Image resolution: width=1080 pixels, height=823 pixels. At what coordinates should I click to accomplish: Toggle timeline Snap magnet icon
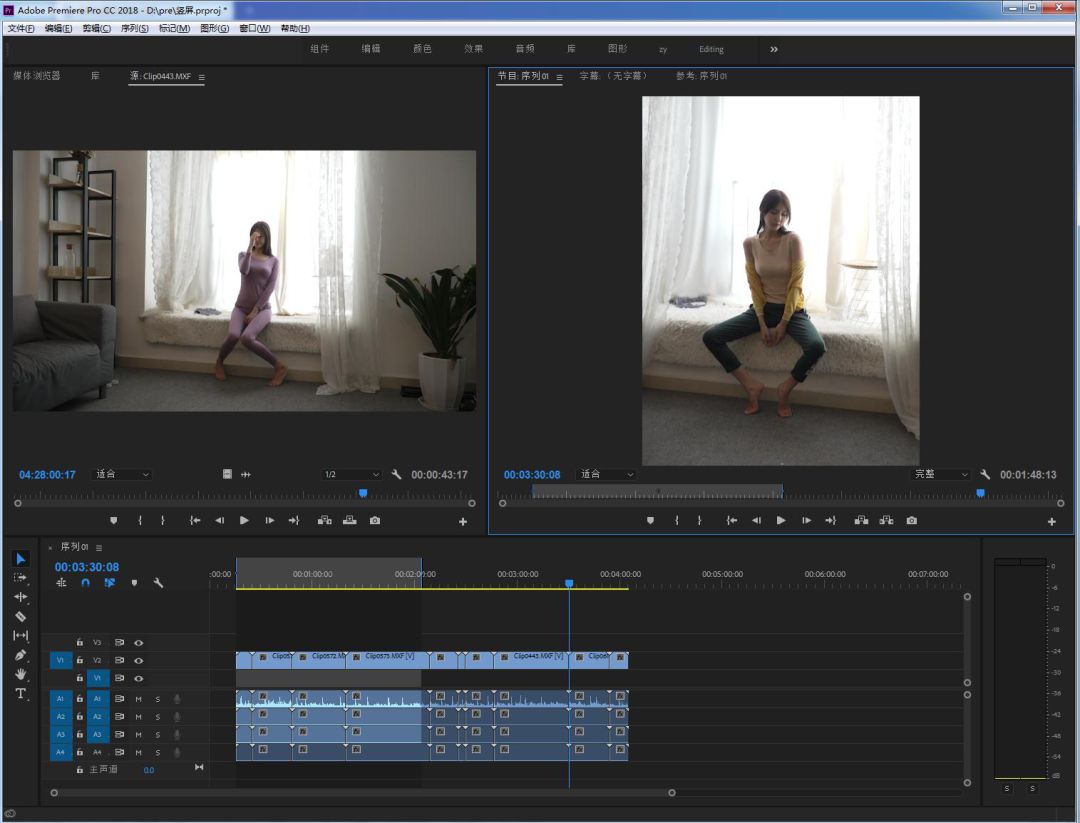pos(85,583)
